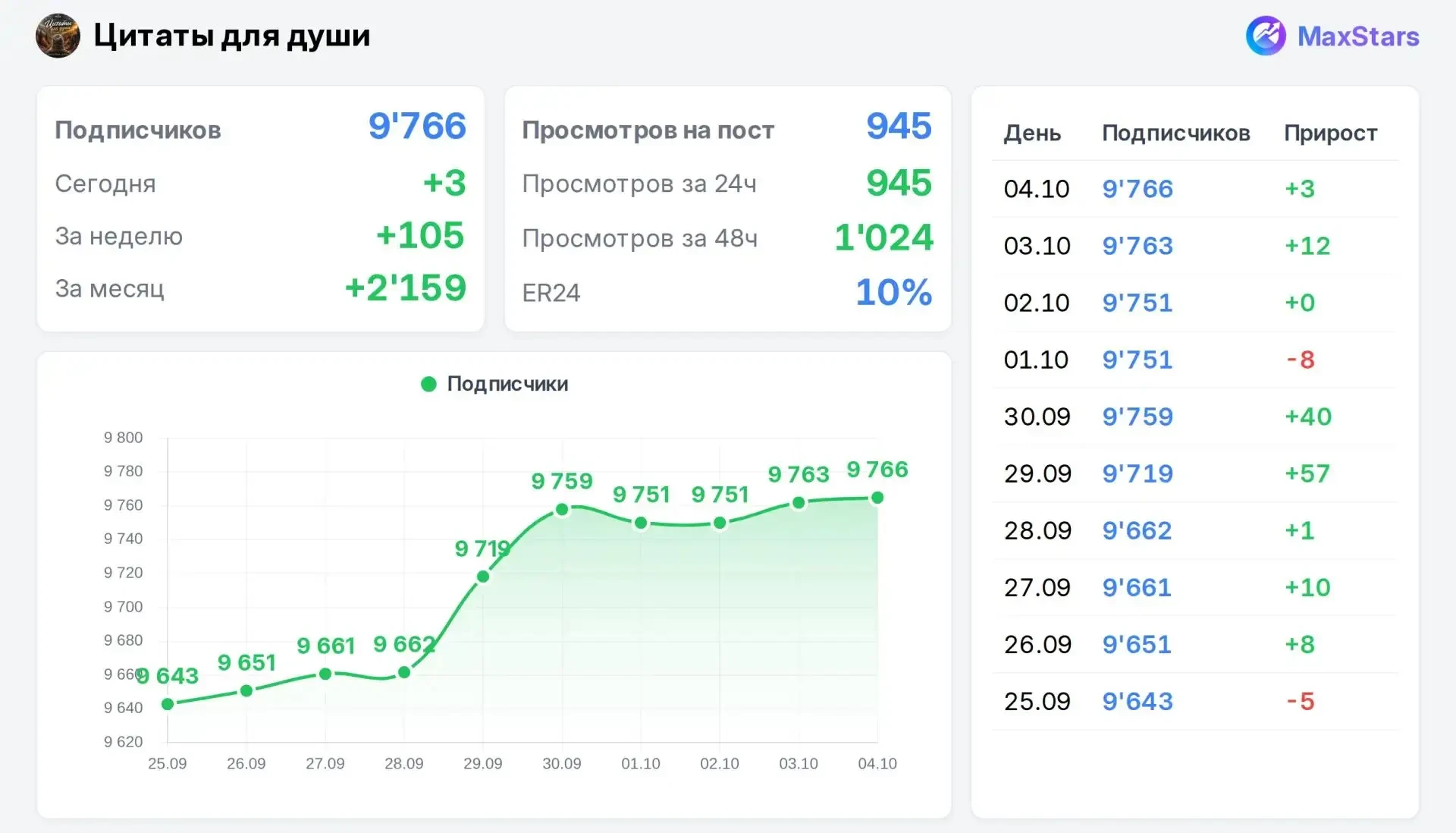Select the 03.10 row growth +12

[1307, 246]
